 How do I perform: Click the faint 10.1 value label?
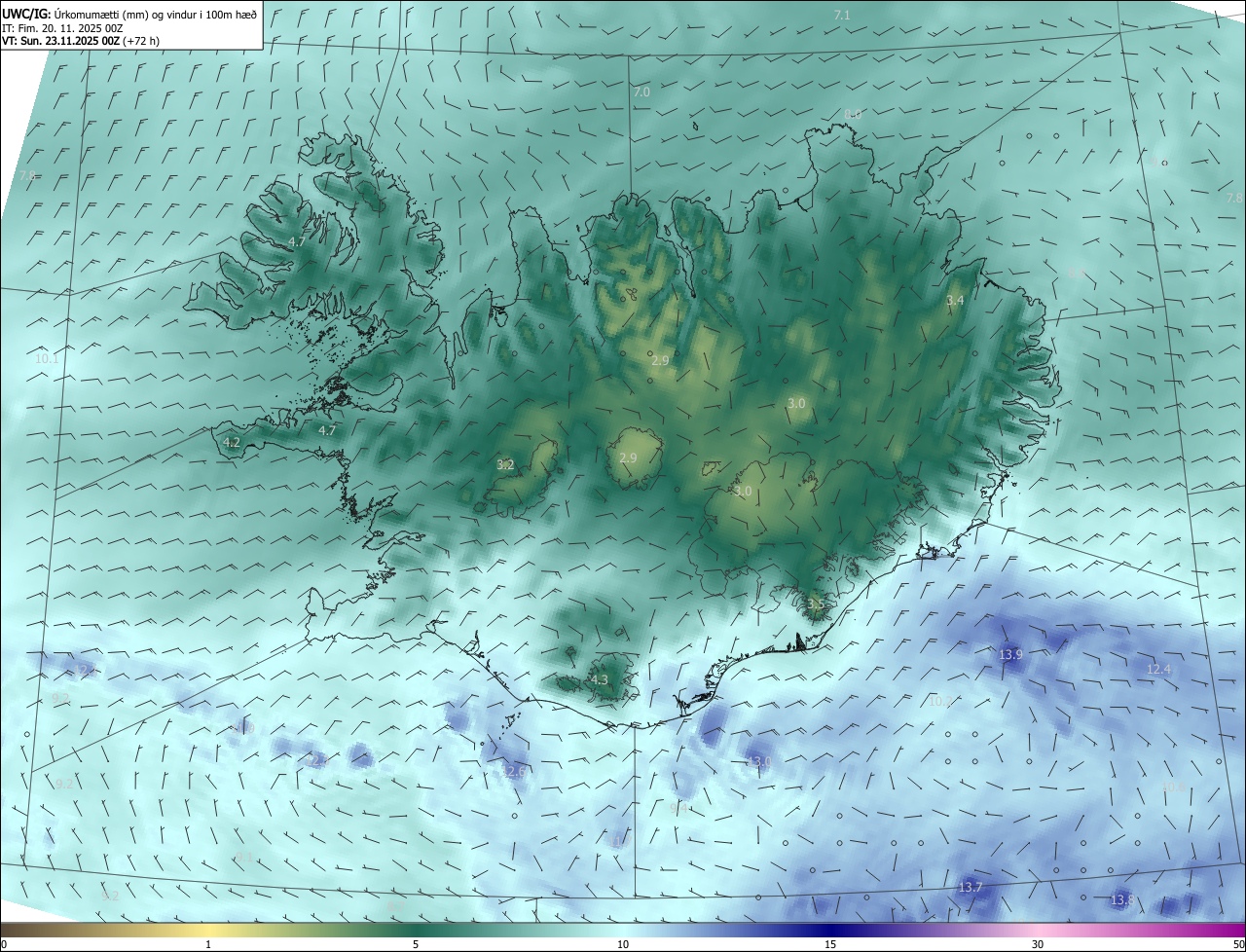[47, 358]
